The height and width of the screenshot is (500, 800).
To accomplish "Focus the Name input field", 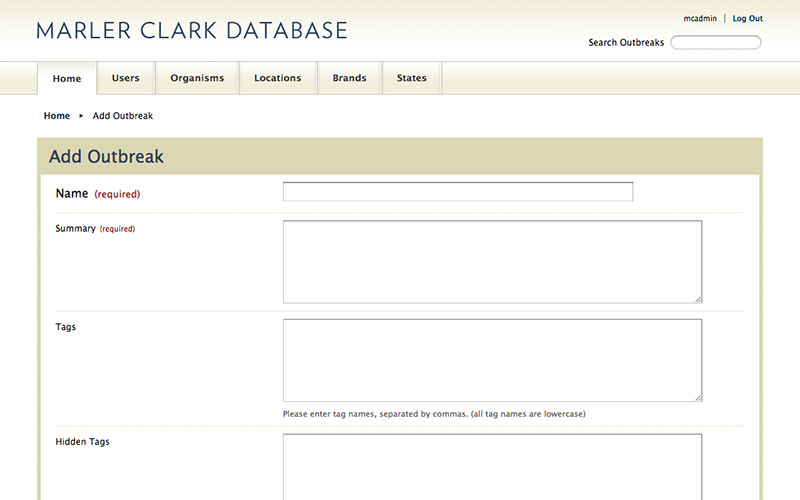I will pyautogui.click(x=458, y=192).
